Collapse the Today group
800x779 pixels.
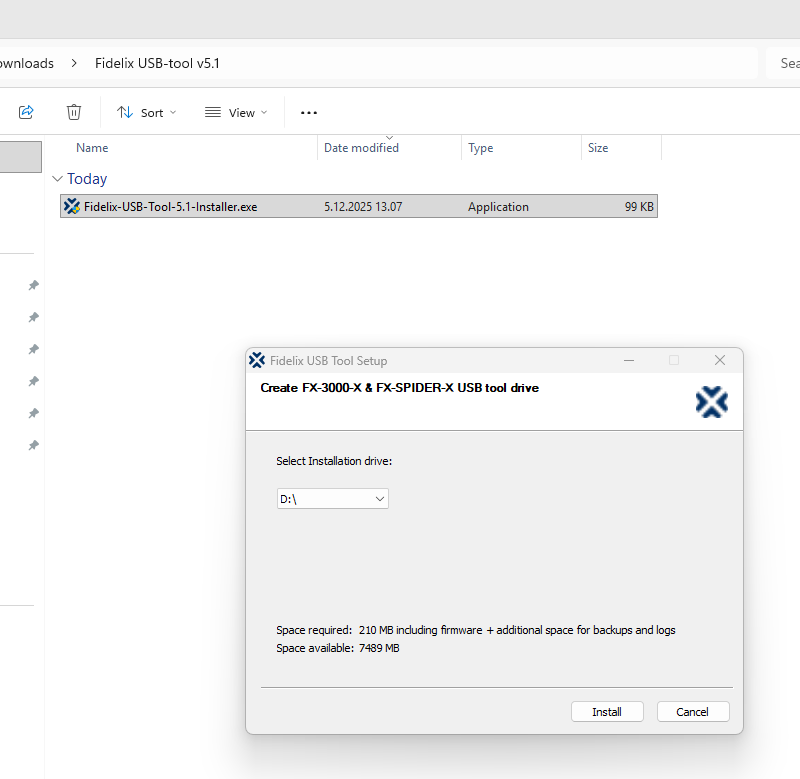(58, 178)
